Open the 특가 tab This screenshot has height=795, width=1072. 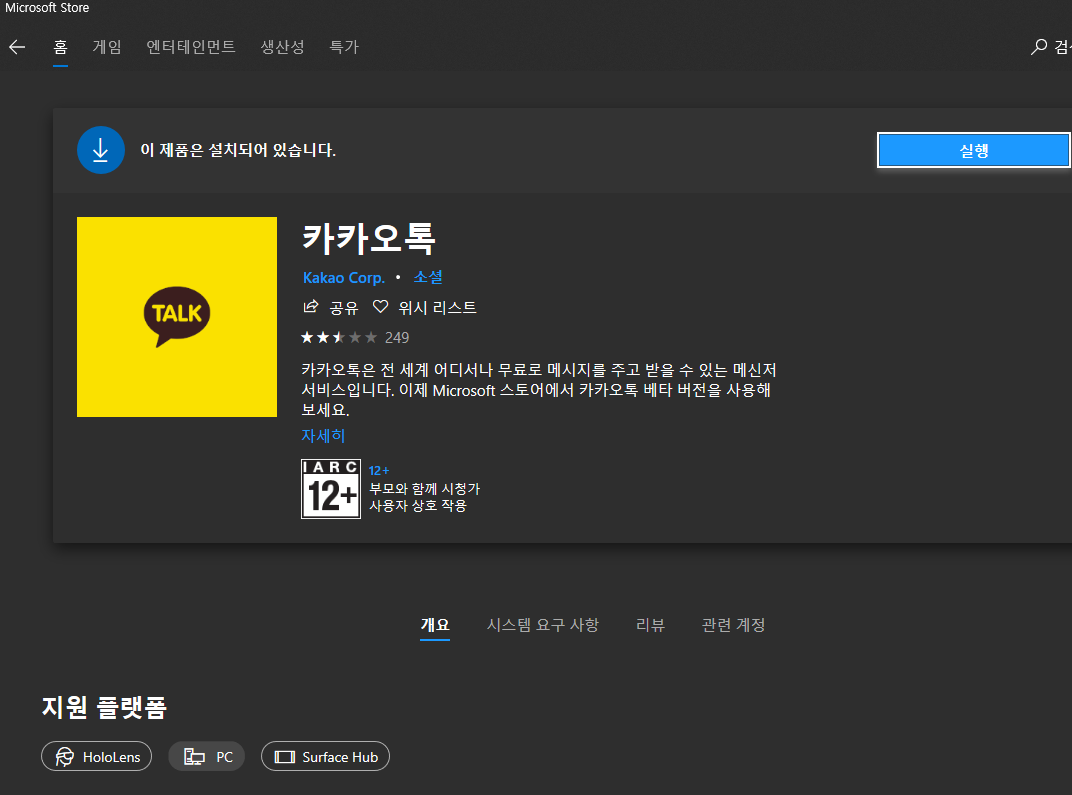pyautogui.click(x=344, y=47)
